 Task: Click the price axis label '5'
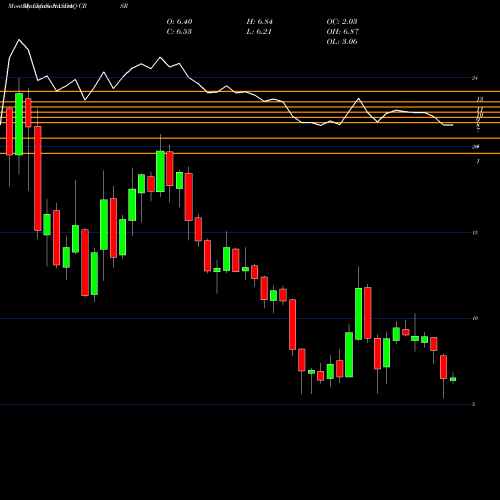[x=474, y=404]
